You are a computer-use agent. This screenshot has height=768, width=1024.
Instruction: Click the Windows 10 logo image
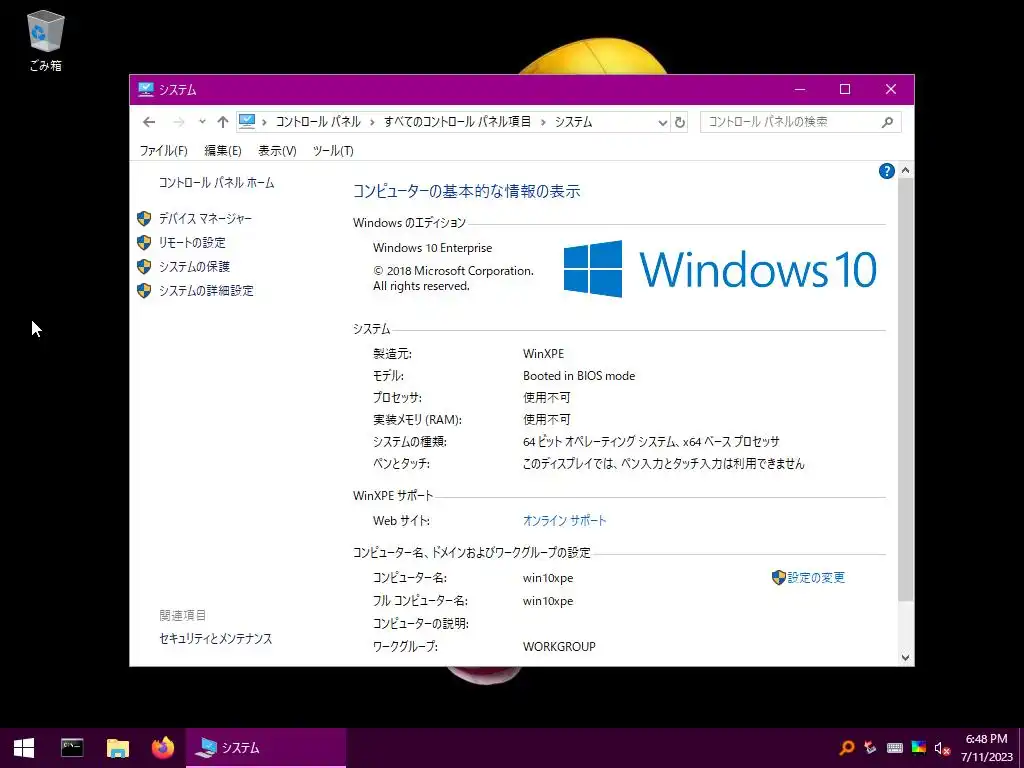click(x=720, y=269)
